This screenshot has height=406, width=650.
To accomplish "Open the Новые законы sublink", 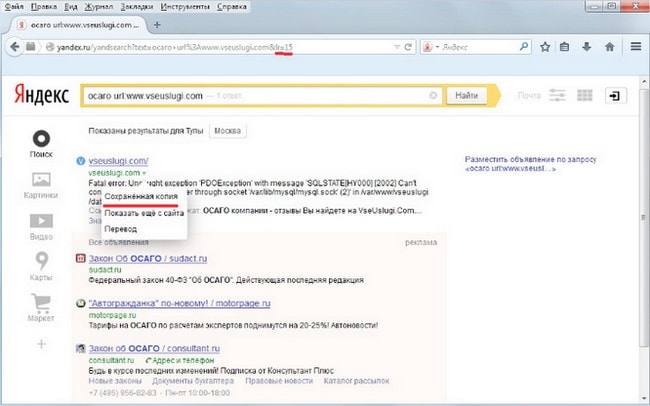I will point(115,381).
